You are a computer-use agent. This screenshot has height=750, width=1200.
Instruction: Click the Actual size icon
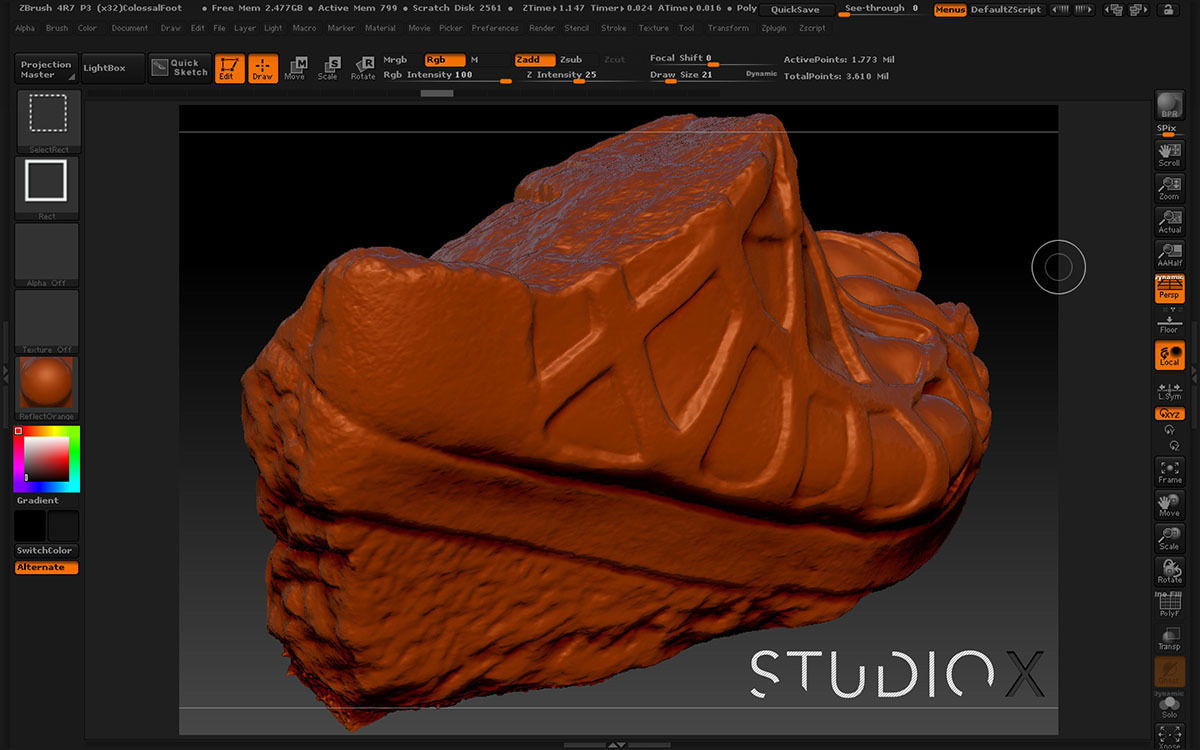pos(1169,220)
